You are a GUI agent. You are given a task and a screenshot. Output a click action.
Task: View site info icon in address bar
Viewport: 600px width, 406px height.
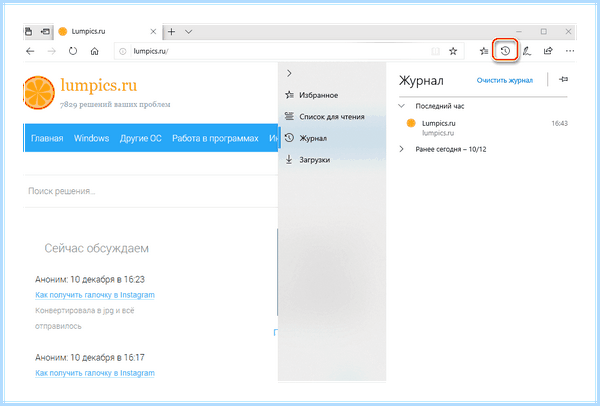point(122,51)
